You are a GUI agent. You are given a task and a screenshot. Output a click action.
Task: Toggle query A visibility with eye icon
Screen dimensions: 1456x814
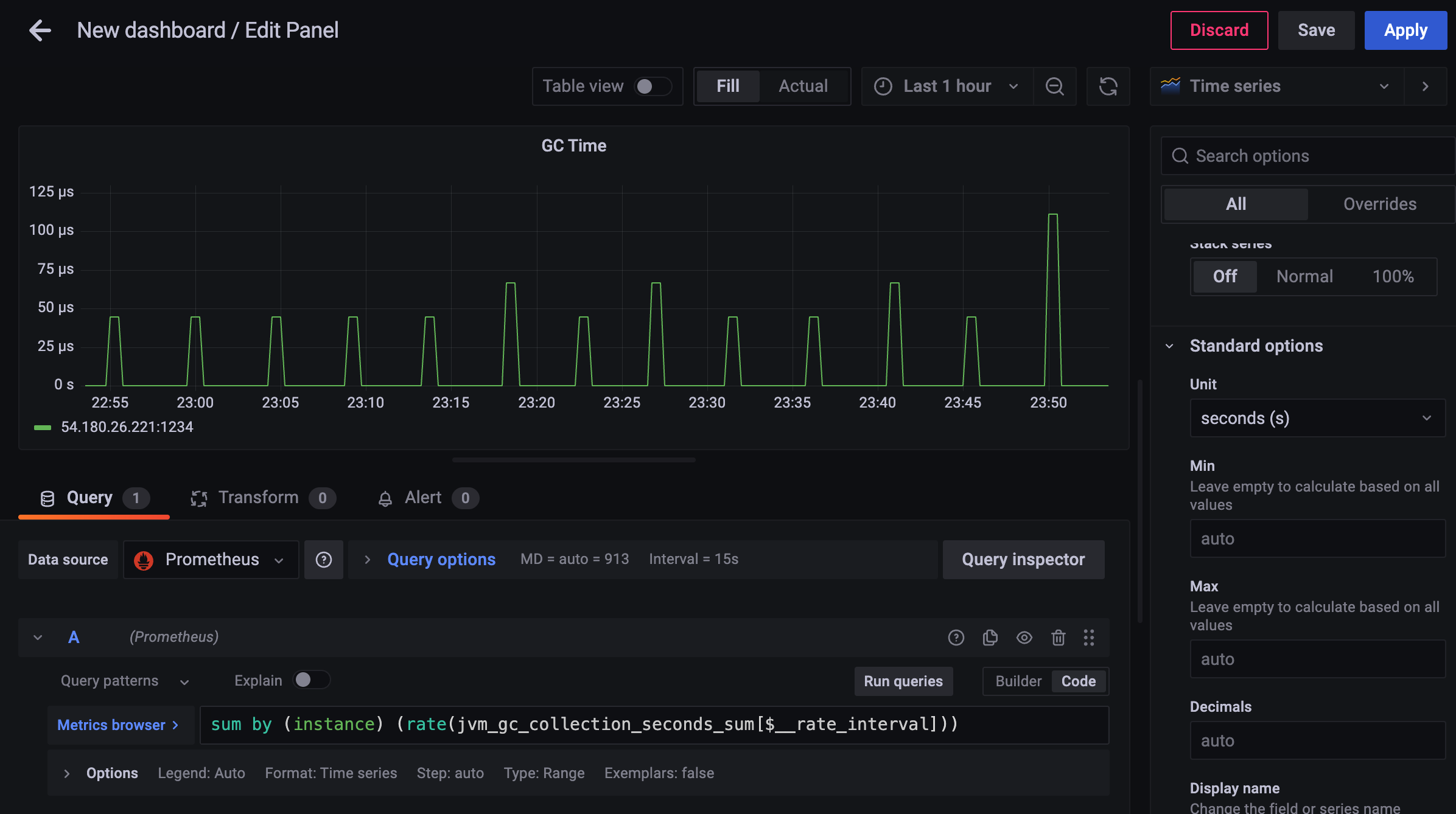(1024, 638)
